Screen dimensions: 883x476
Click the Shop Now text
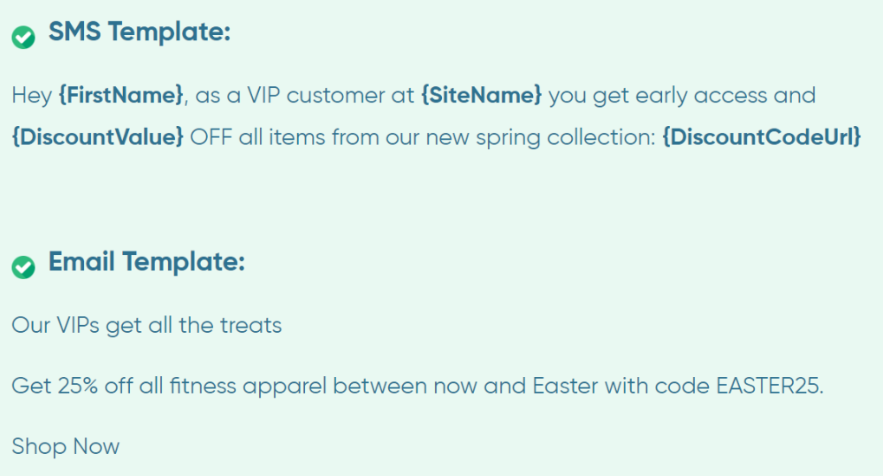66,446
